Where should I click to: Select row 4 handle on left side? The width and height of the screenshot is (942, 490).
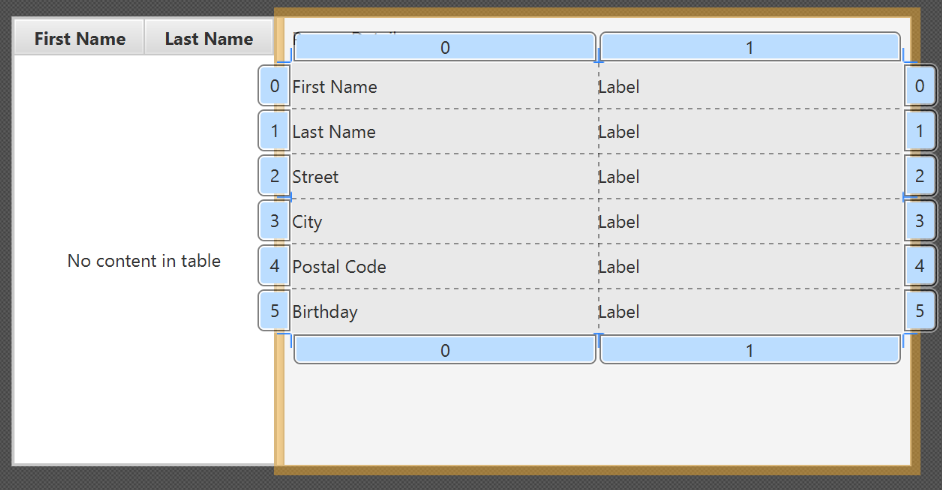pos(274,266)
